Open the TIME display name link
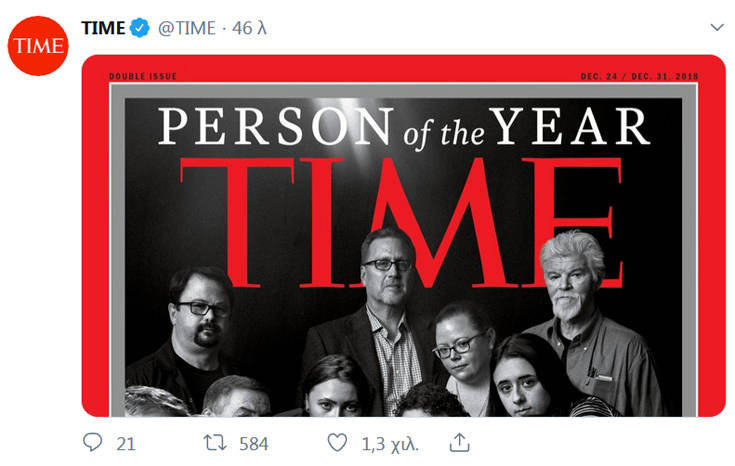 click(103, 28)
